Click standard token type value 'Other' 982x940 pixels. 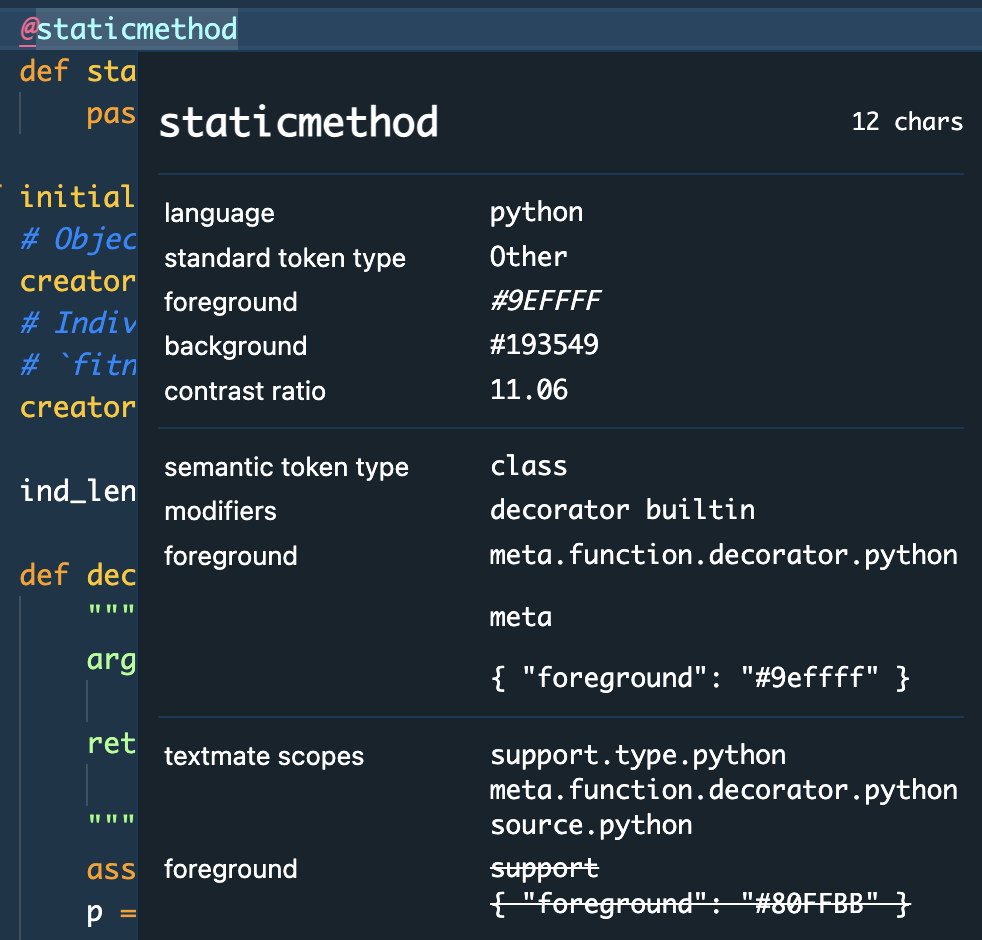coord(529,257)
